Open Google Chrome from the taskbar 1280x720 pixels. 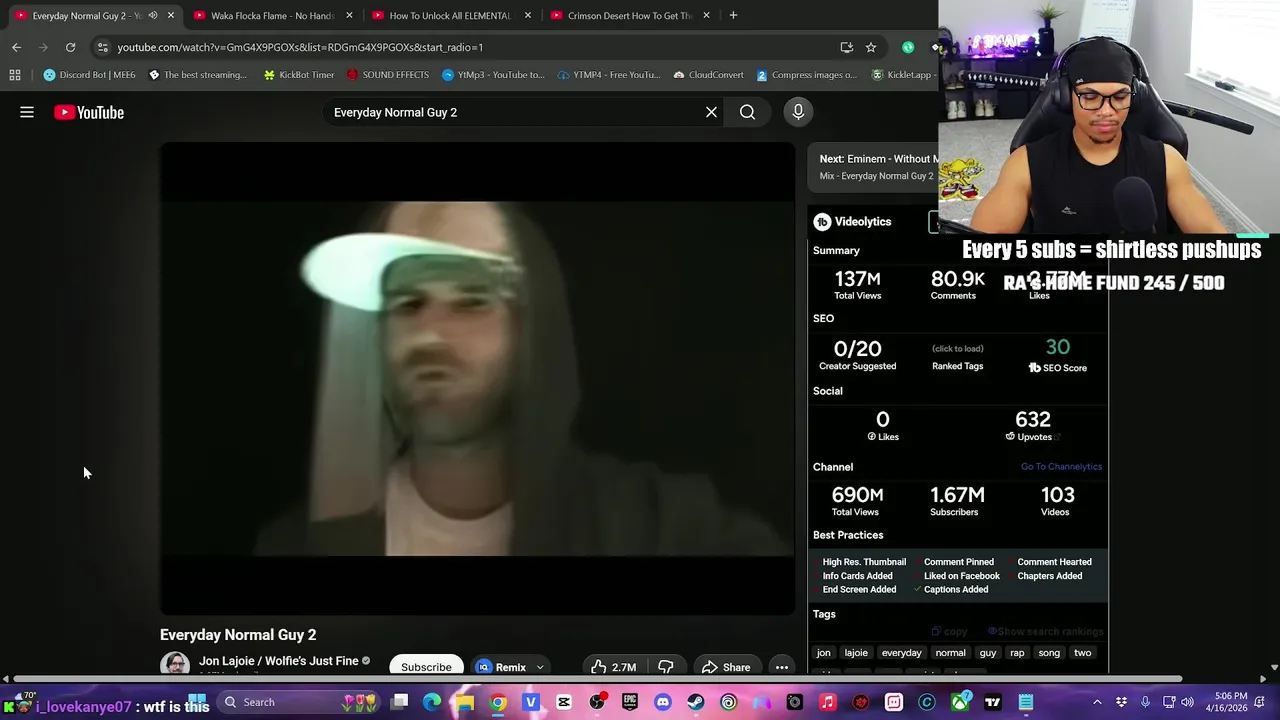[x=498, y=702]
